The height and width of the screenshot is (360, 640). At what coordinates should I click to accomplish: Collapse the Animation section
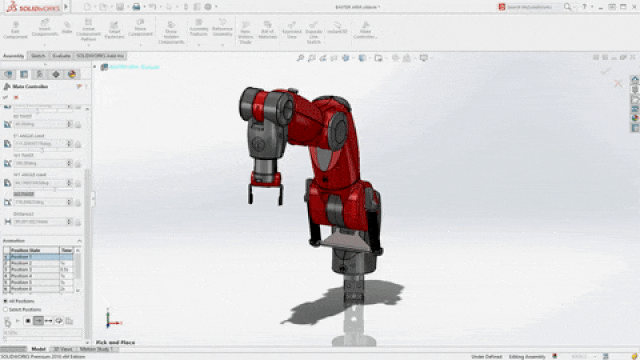click(79, 241)
